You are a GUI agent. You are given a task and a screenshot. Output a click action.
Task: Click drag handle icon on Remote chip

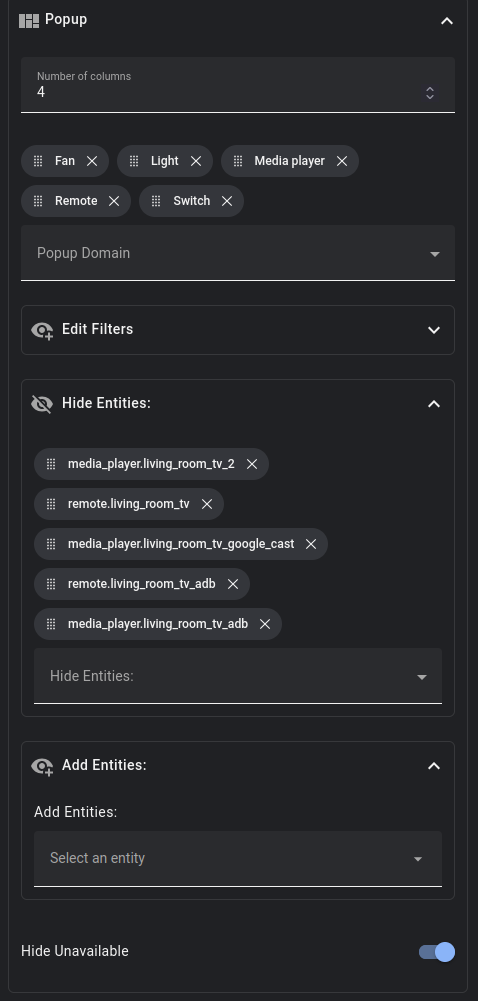click(x=38, y=201)
